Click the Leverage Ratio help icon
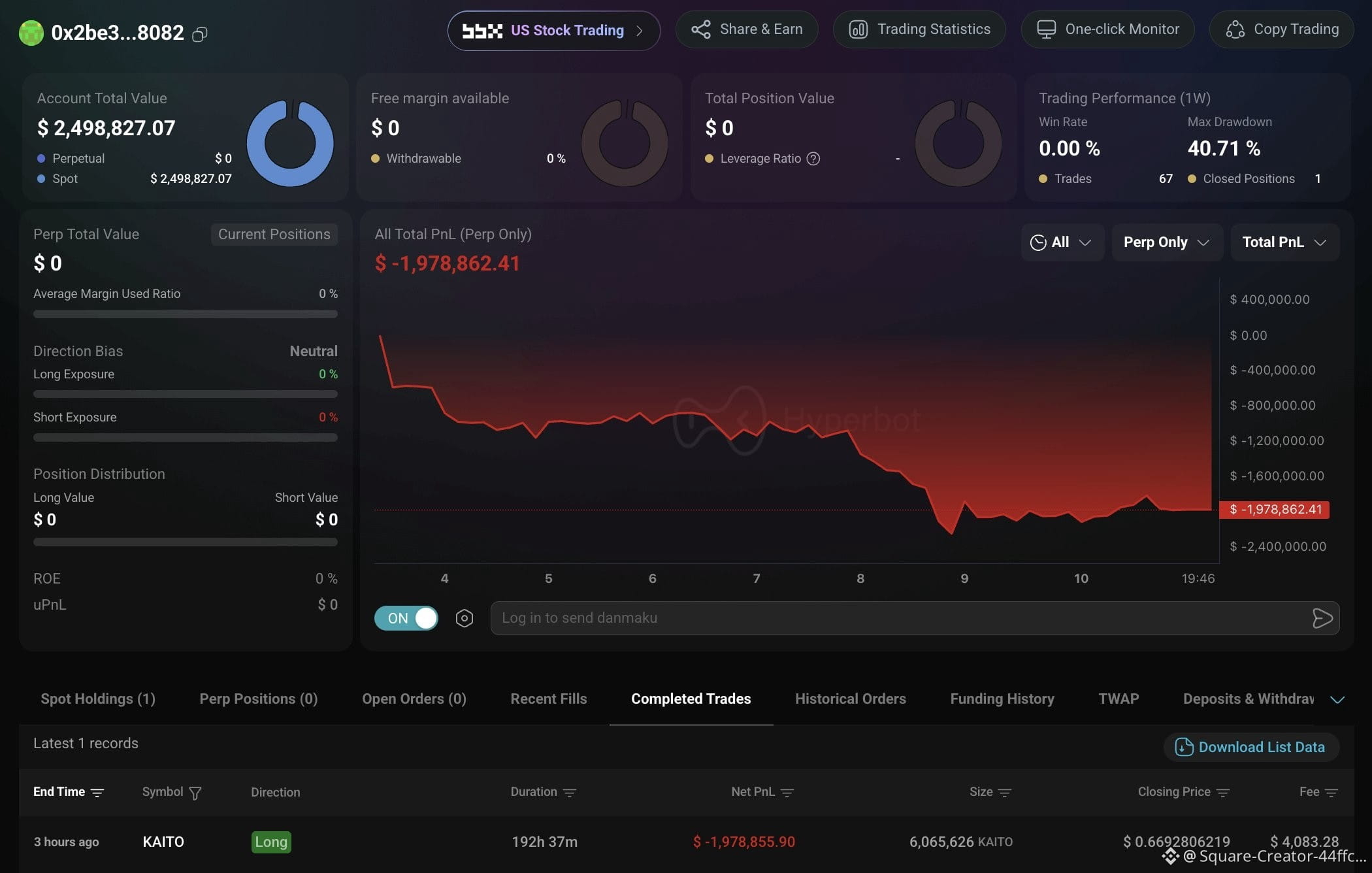This screenshot has height=873, width=1372. [x=813, y=159]
